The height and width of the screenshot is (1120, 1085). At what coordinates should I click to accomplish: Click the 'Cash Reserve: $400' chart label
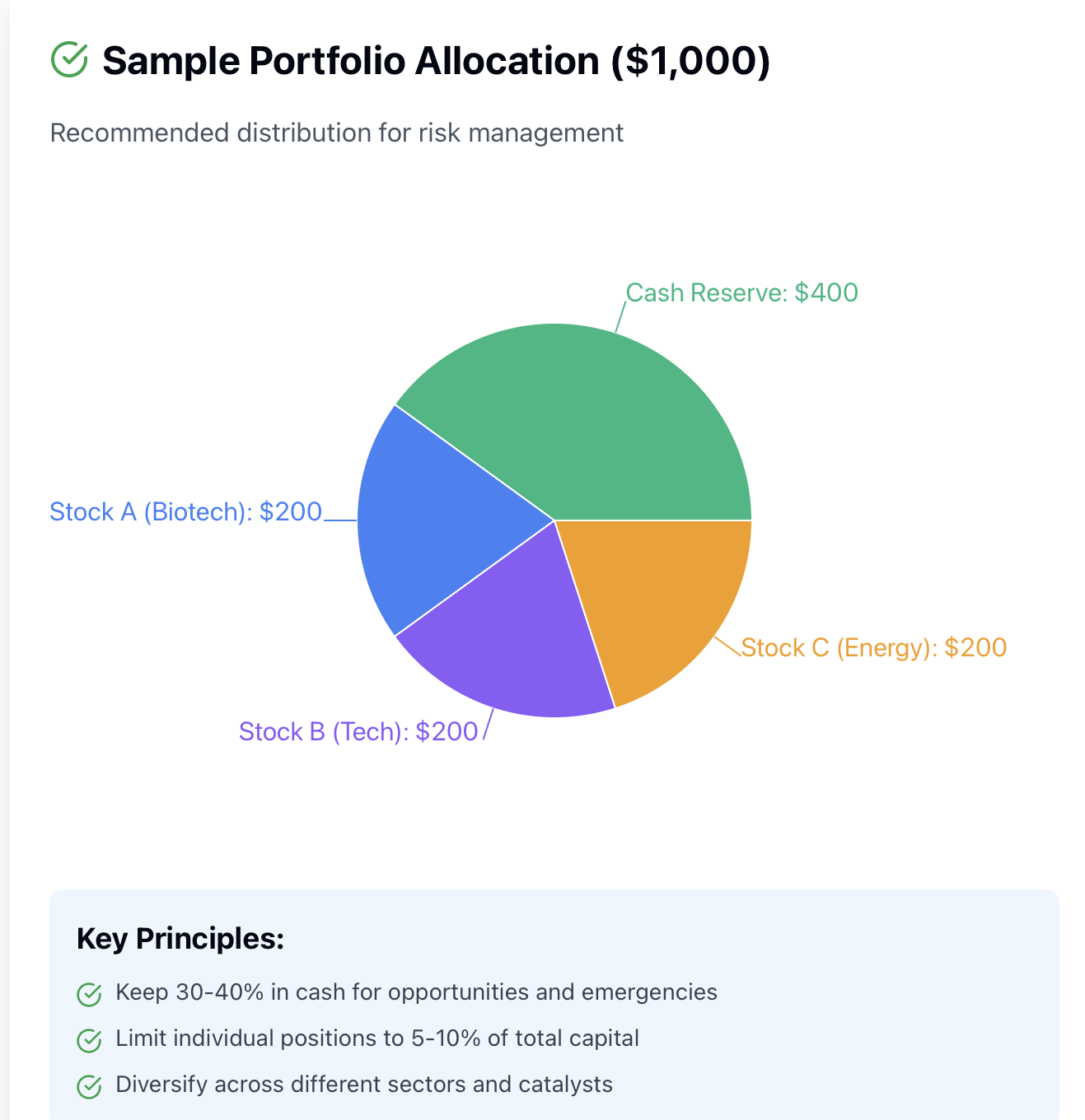742,292
